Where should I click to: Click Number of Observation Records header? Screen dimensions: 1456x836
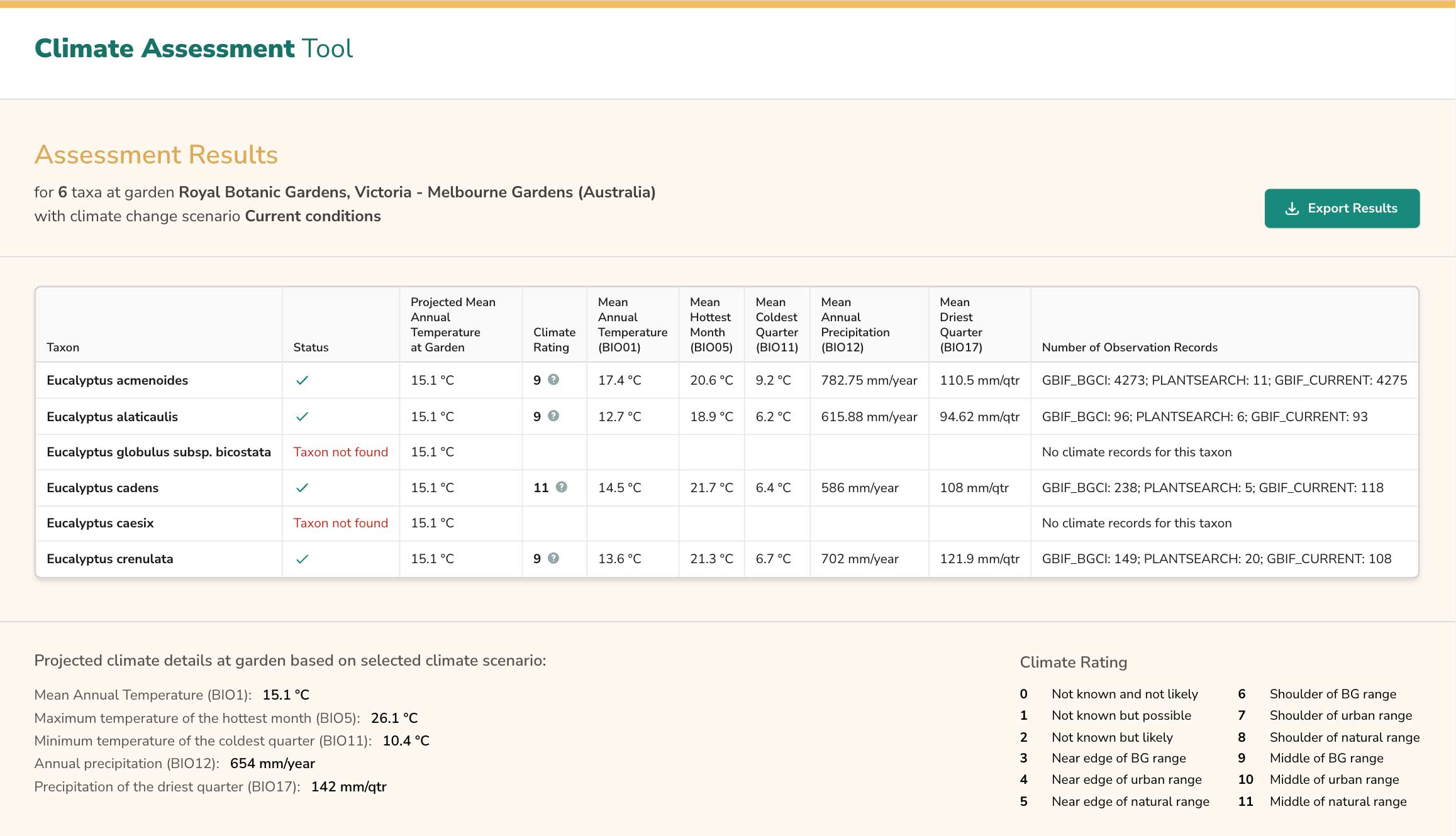(1128, 346)
